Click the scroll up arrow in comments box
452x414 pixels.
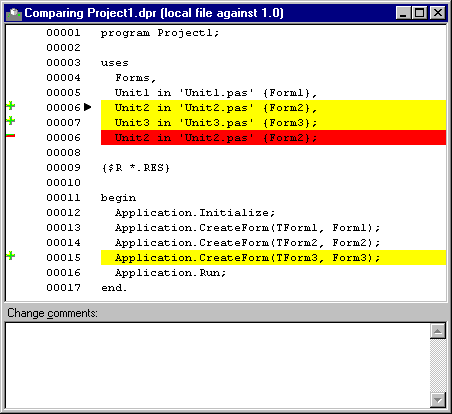(x=438, y=331)
